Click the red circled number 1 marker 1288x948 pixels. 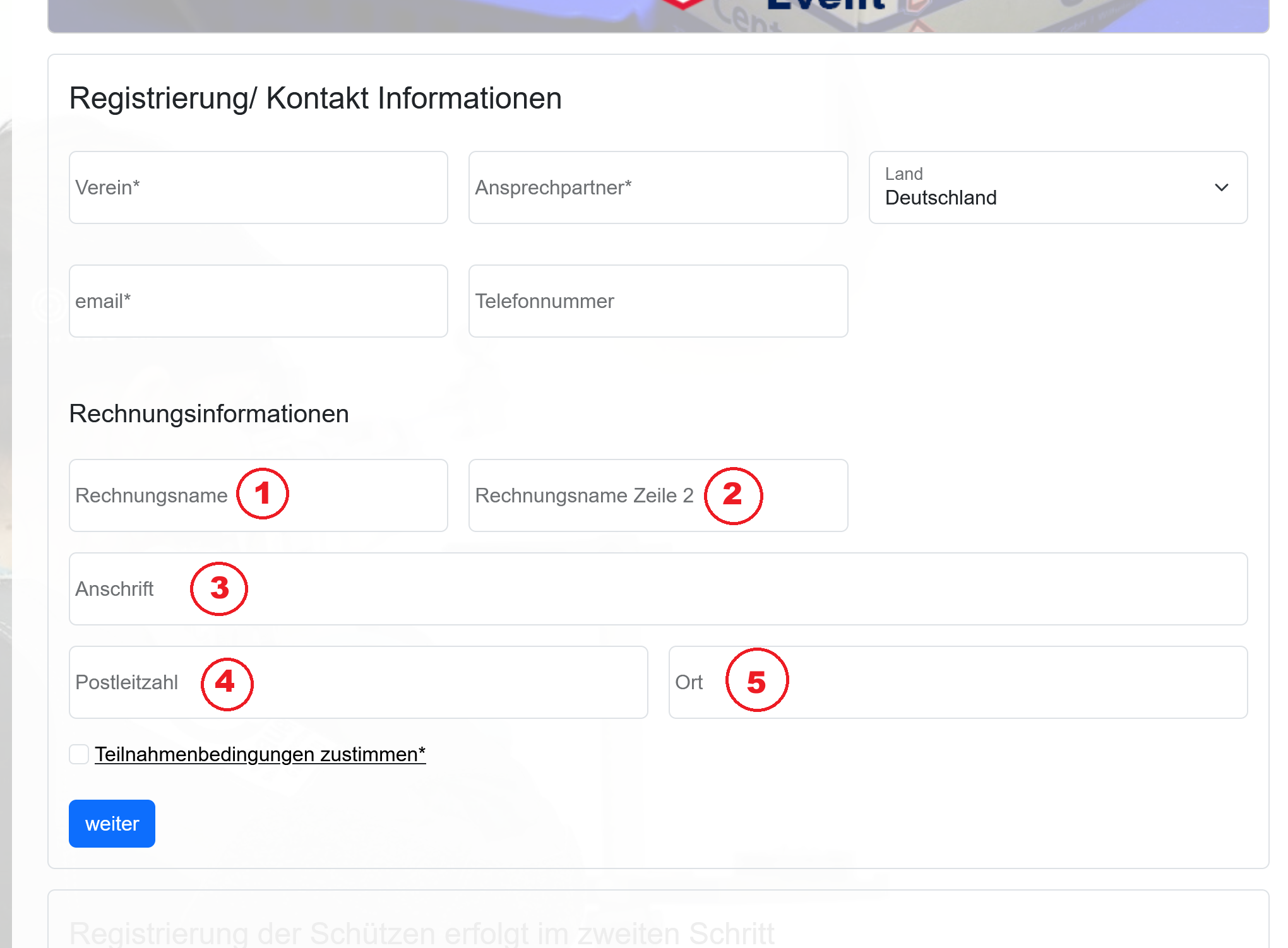tap(263, 494)
